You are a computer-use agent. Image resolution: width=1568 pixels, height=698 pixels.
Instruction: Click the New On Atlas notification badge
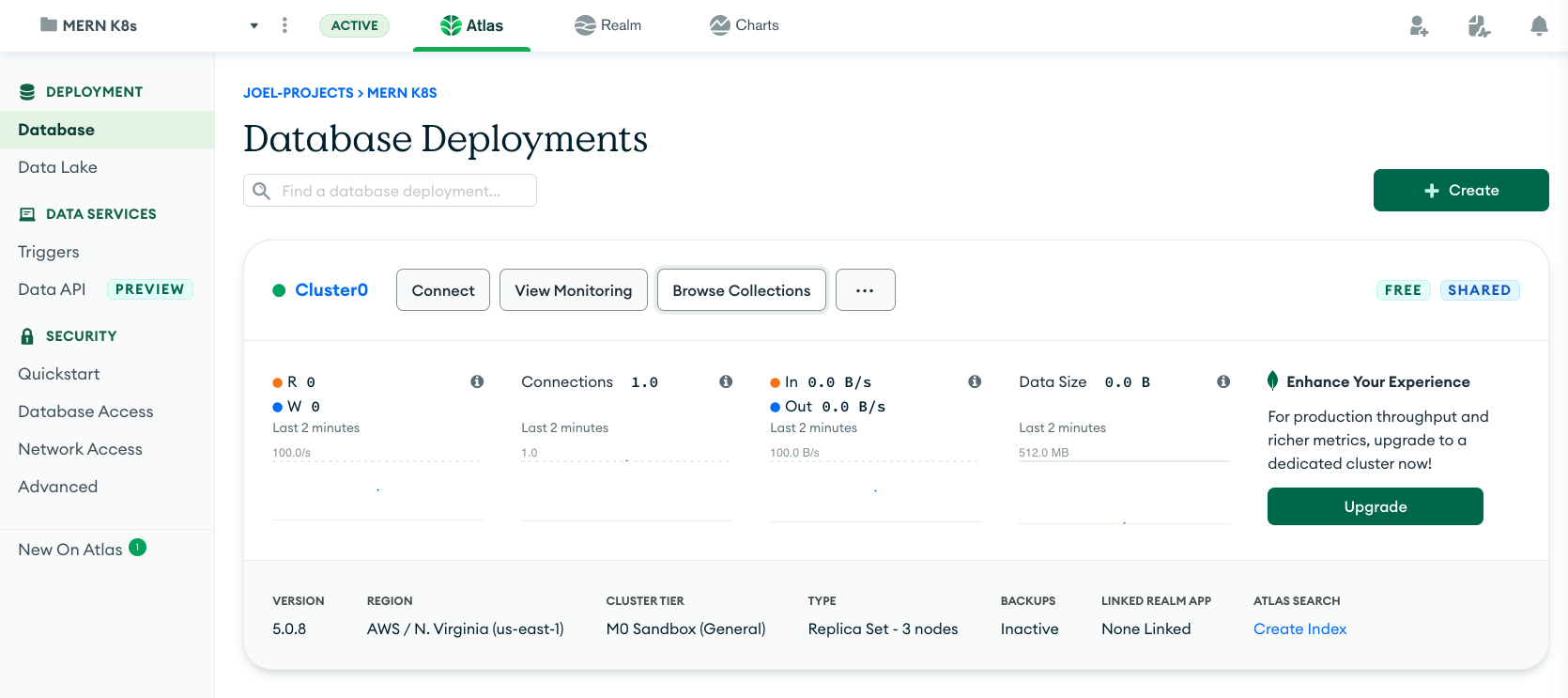[138, 547]
